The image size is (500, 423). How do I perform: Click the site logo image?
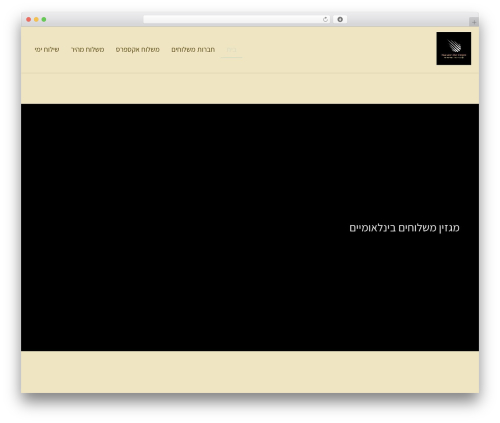coord(454,48)
